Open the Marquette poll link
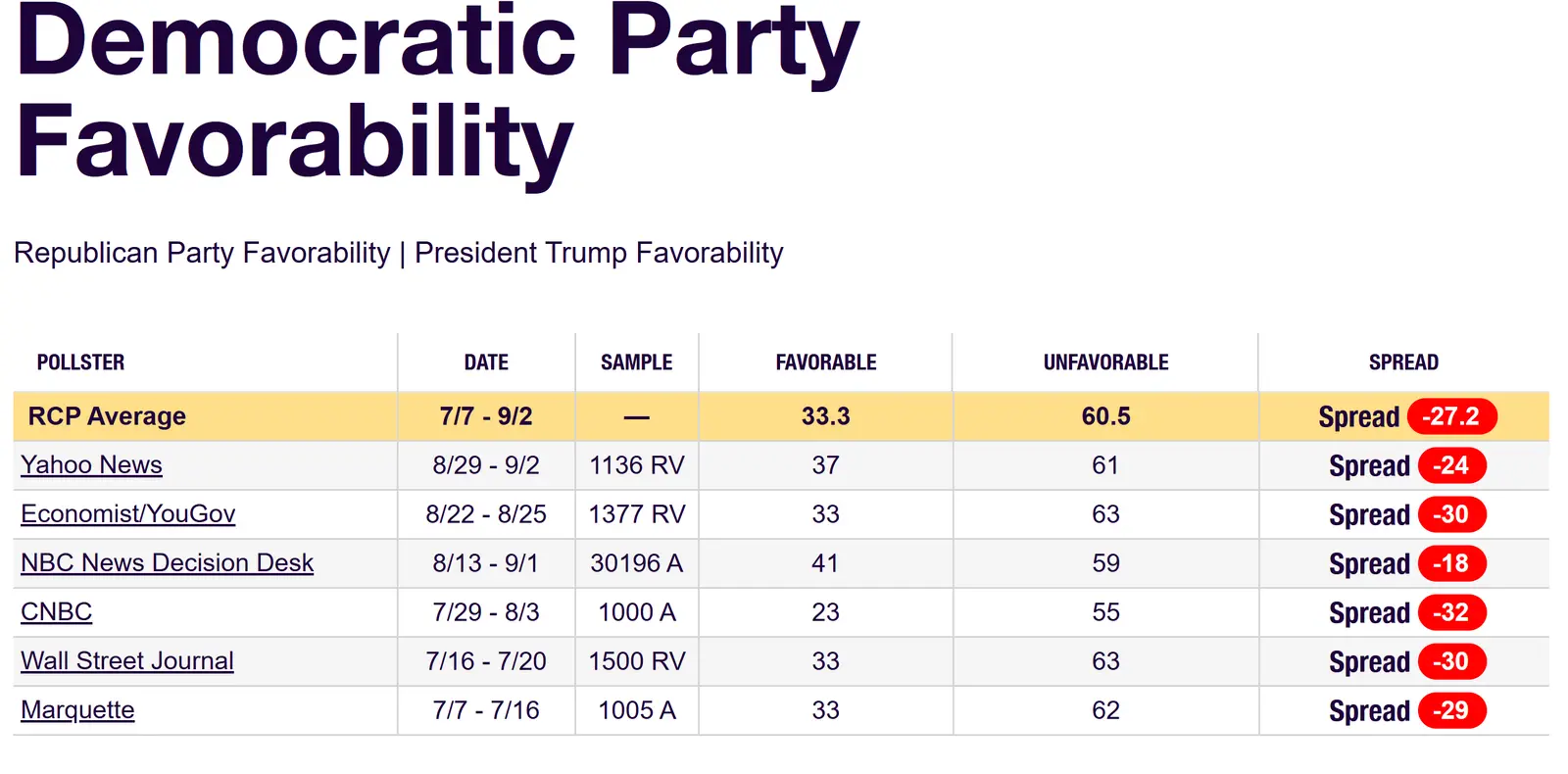Screen dimensions: 1568x774 [x=77, y=710]
